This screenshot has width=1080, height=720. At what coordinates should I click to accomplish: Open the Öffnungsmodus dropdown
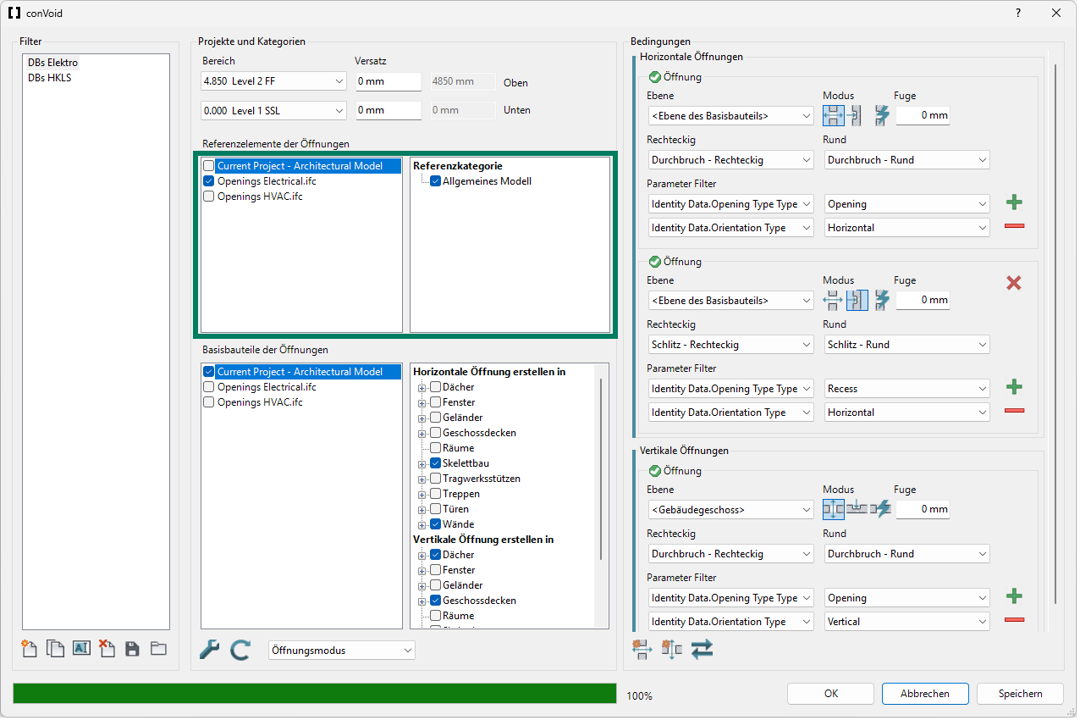tap(342, 650)
